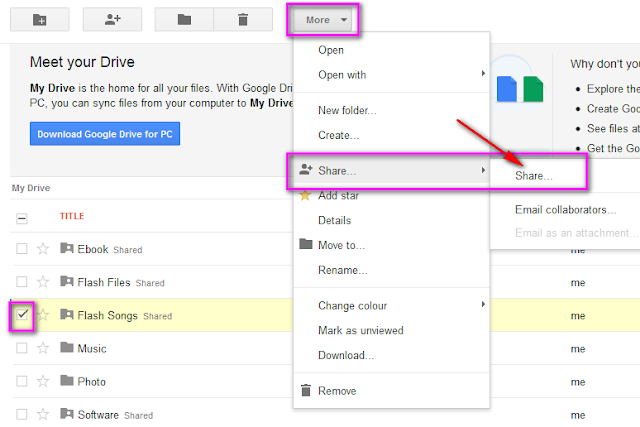Check the Ebook row checkbox

coord(22,249)
